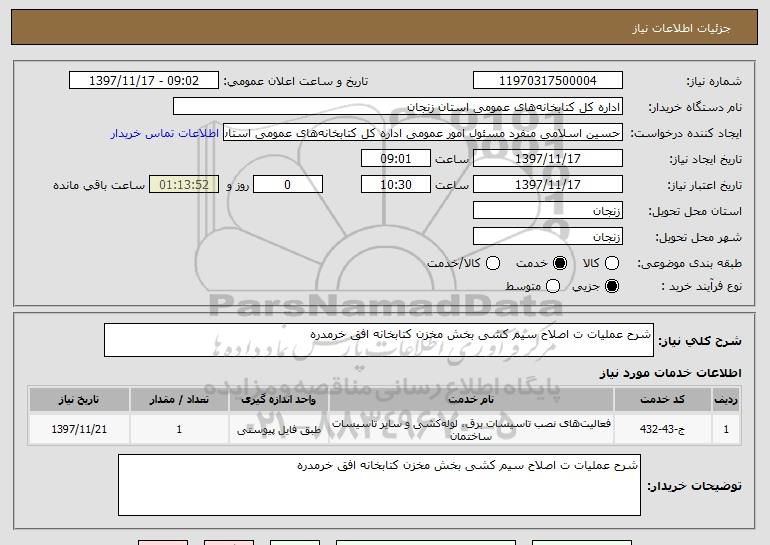
Task: Click the شرح کلی نیاز text box
Action: click(377, 341)
